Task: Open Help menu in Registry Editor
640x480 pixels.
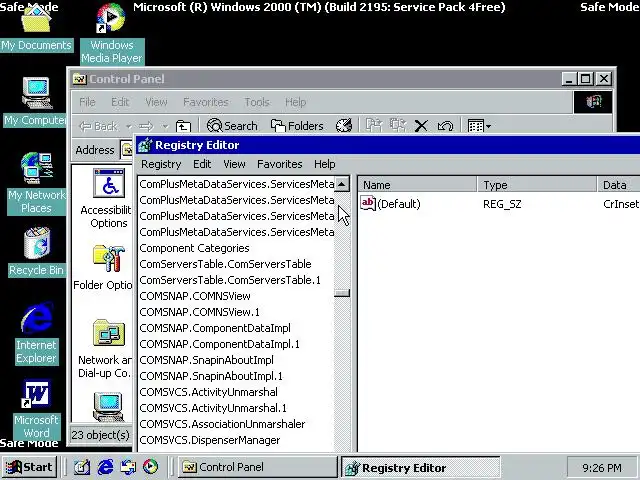Action: tap(324, 164)
